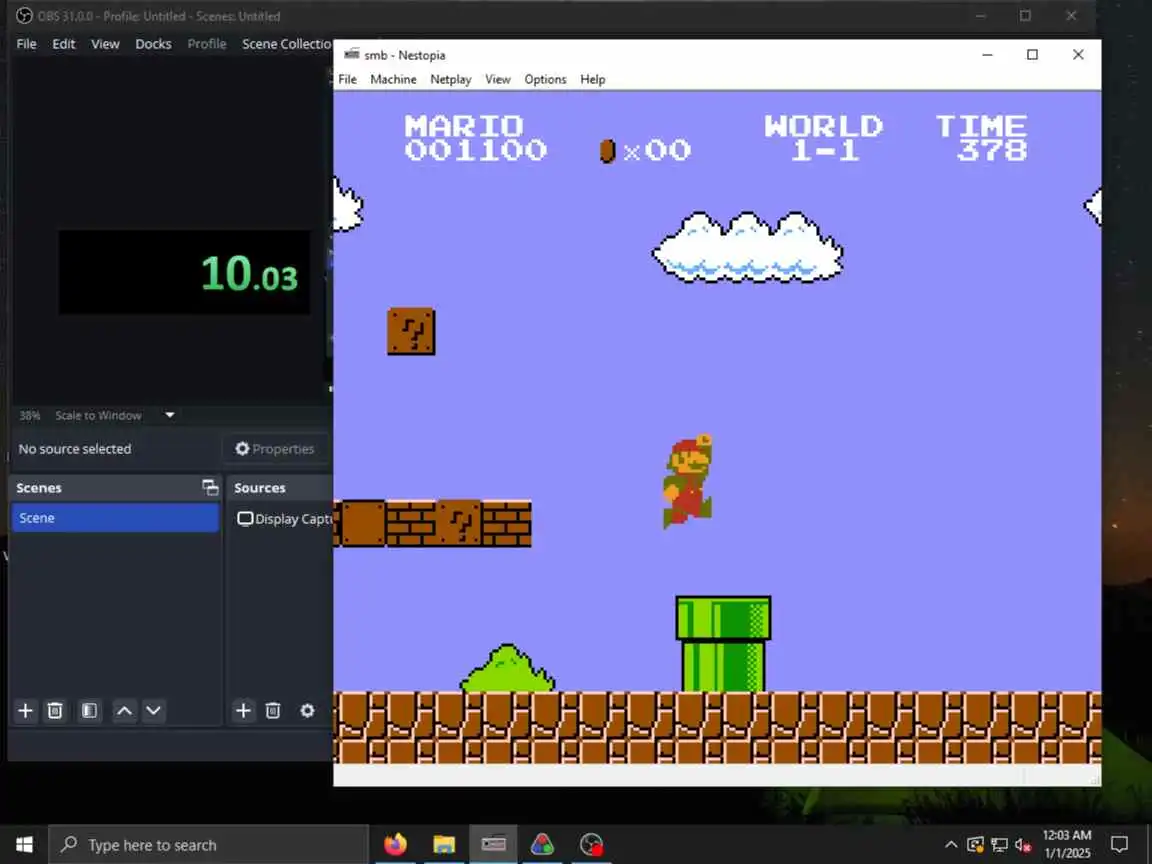
Task: Open OBS View menu
Action: (x=105, y=44)
